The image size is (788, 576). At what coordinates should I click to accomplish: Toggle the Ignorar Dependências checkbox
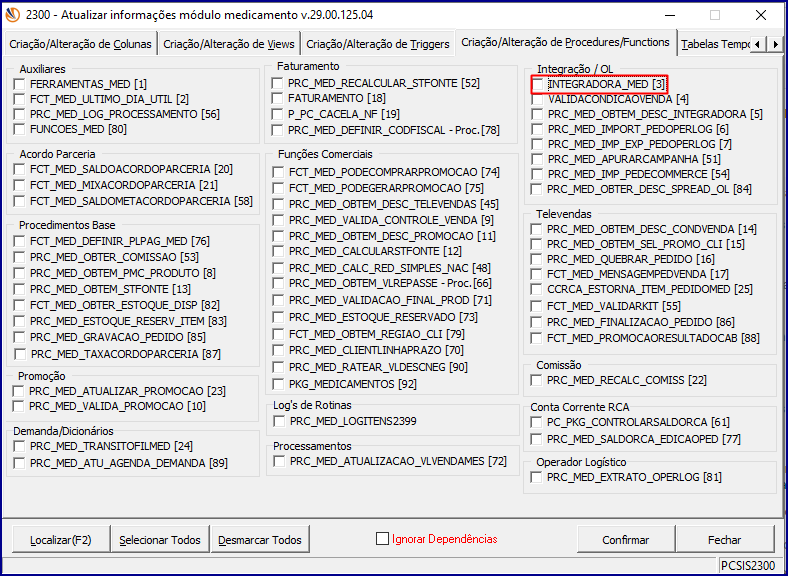[x=382, y=539]
